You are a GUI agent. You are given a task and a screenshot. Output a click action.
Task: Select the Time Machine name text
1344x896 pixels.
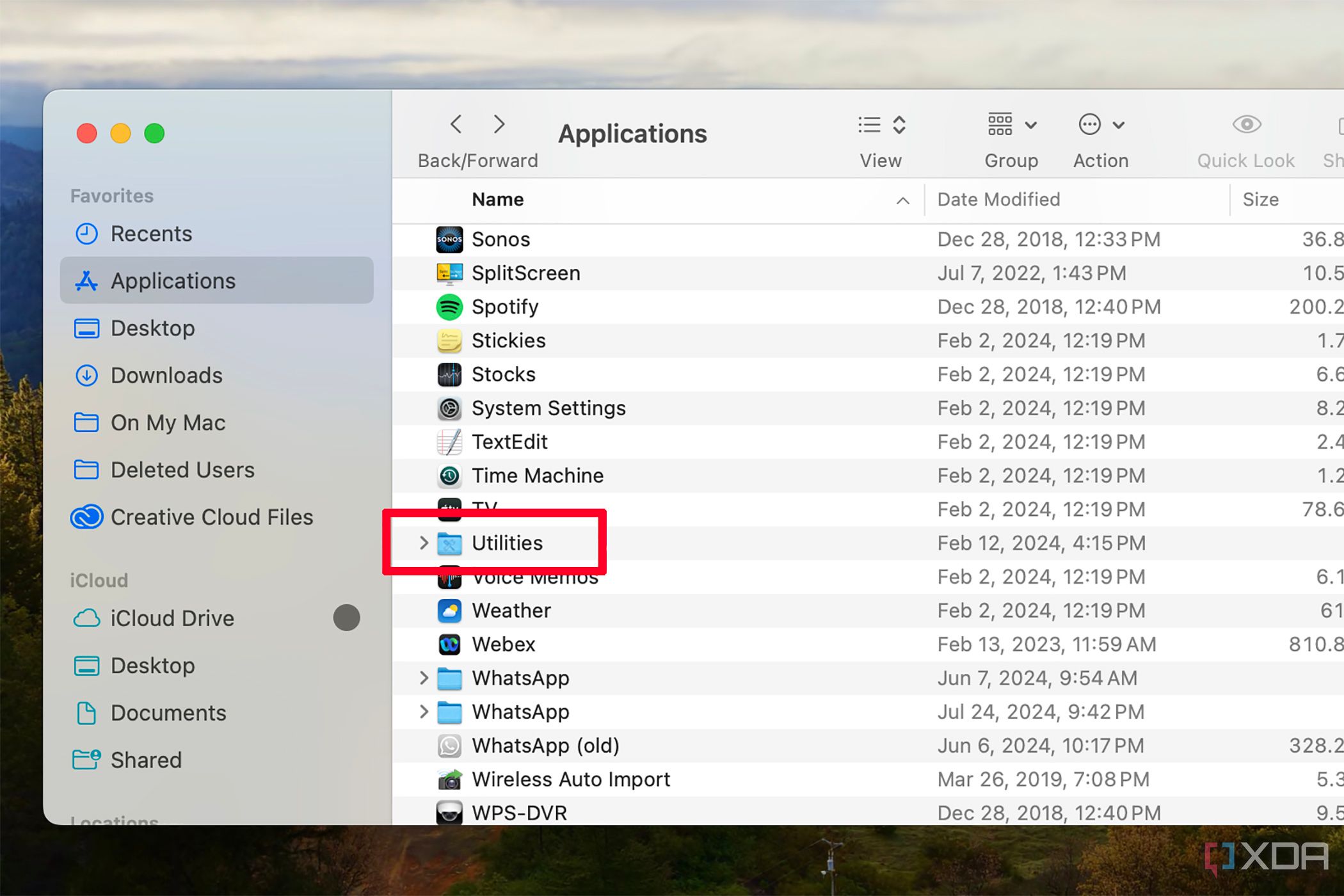pos(538,476)
